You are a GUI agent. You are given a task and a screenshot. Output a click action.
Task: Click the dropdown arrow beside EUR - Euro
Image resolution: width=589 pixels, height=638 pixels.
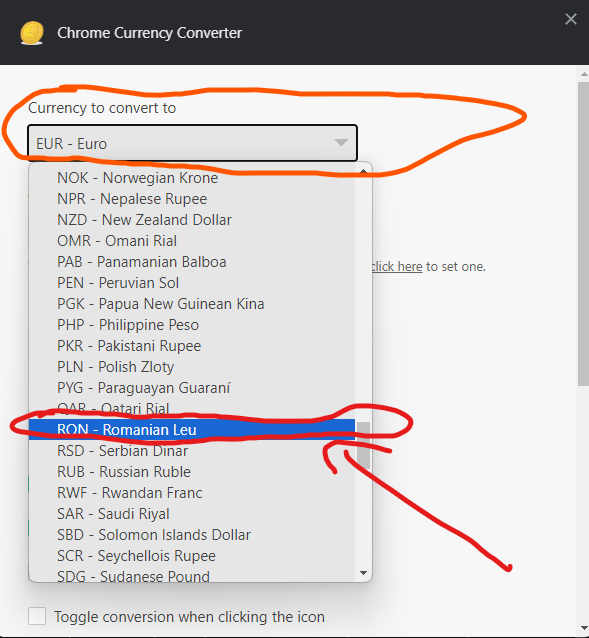(x=341, y=142)
